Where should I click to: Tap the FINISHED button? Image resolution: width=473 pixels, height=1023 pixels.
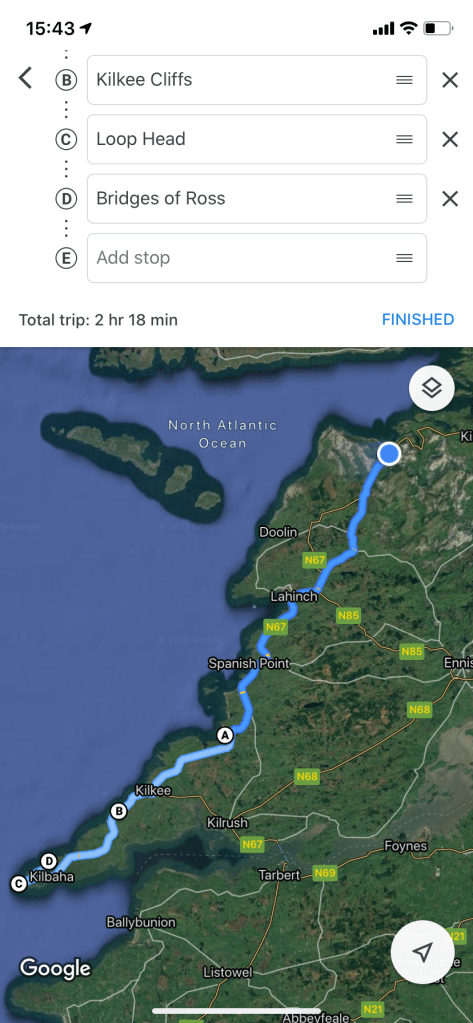pyautogui.click(x=418, y=320)
